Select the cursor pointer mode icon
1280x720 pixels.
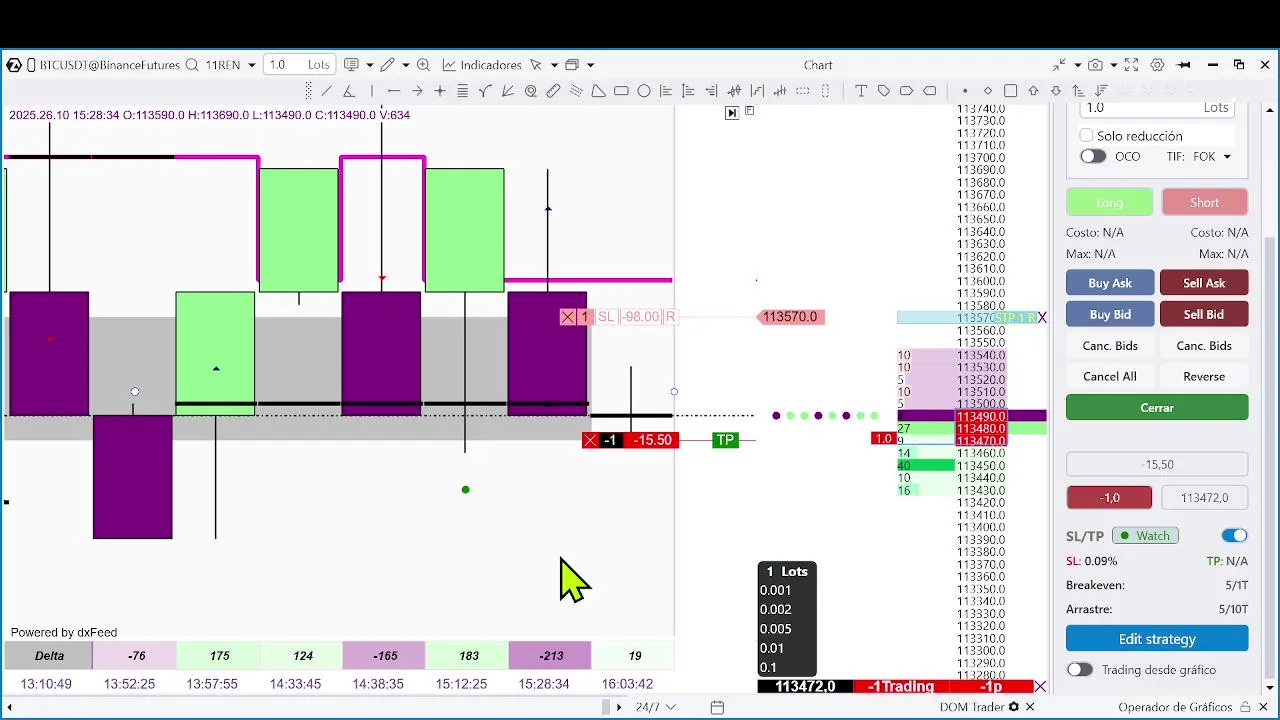click(x=536, y=65)
